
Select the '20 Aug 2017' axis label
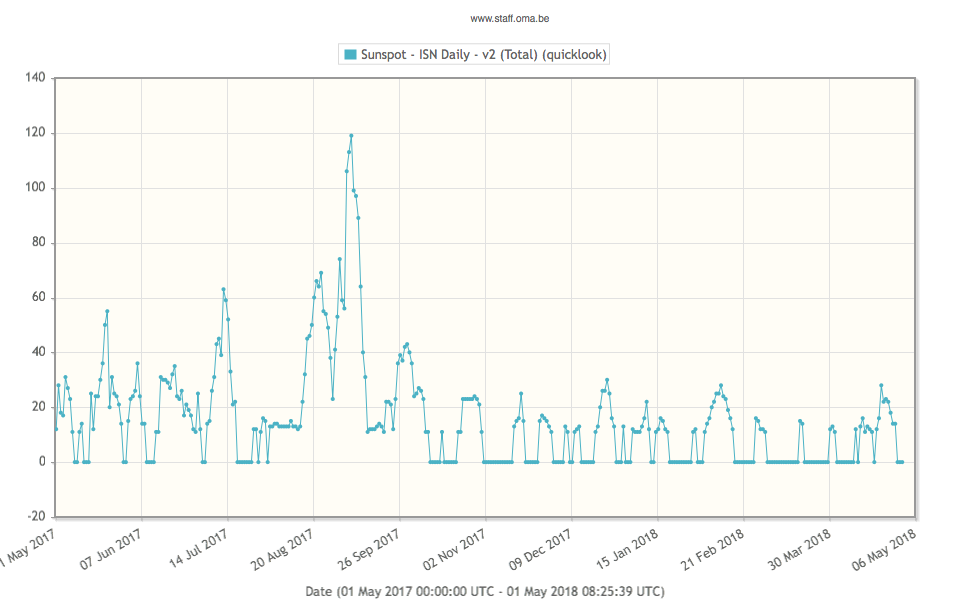tap(281, 551)
